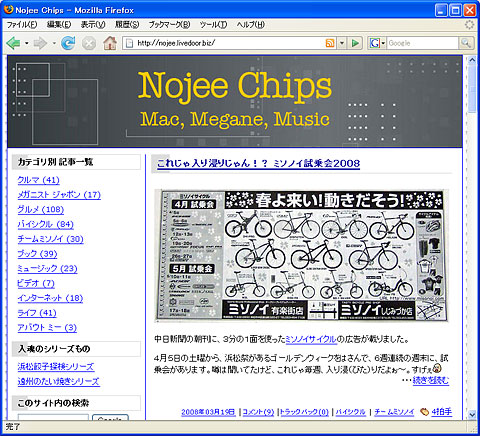480x436 pixels.
Task: Open the チームミソノイ (30) category in sidebar
Action: click(50, 239)
